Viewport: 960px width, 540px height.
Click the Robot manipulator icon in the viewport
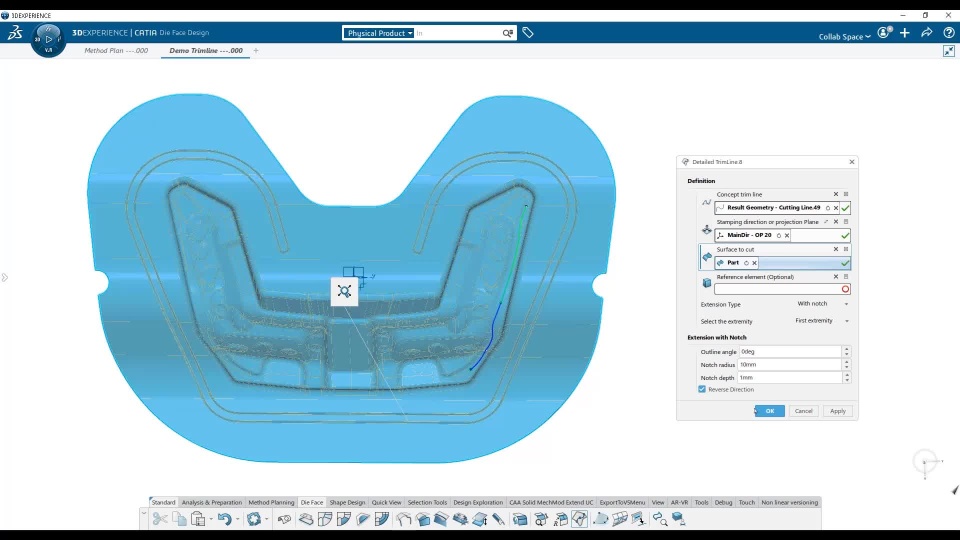point(344,291)
